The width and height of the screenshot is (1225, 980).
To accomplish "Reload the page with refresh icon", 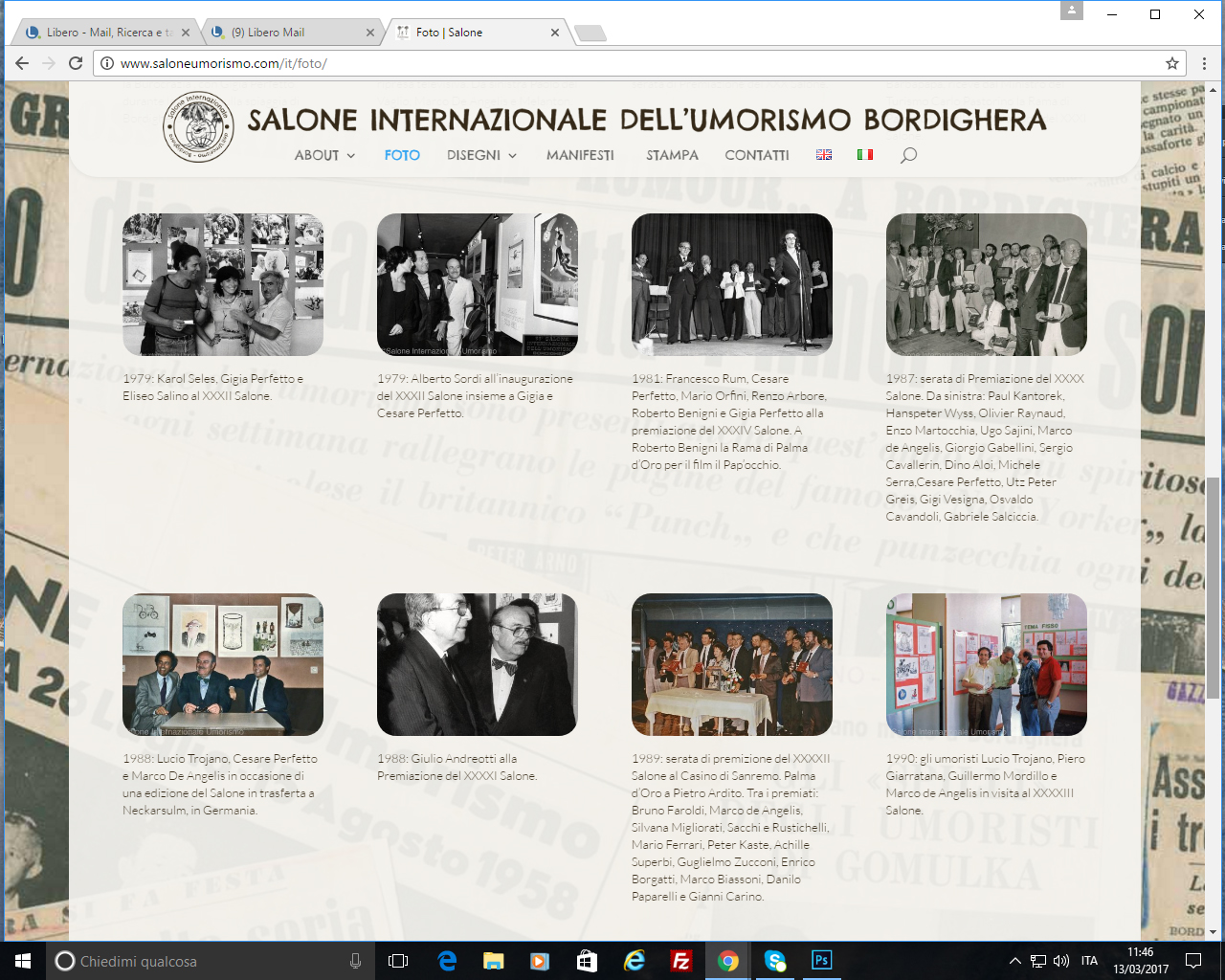I will 76,63.
